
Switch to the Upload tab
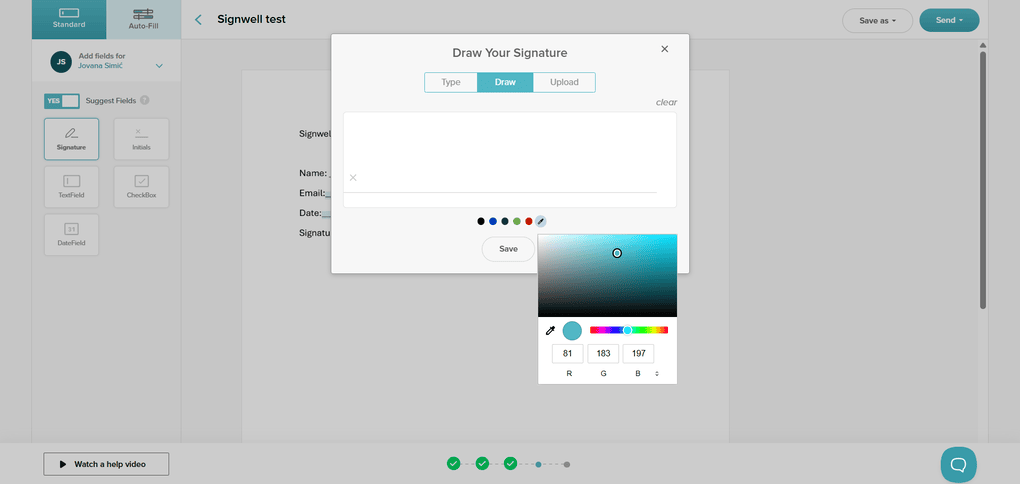point(564,82)
